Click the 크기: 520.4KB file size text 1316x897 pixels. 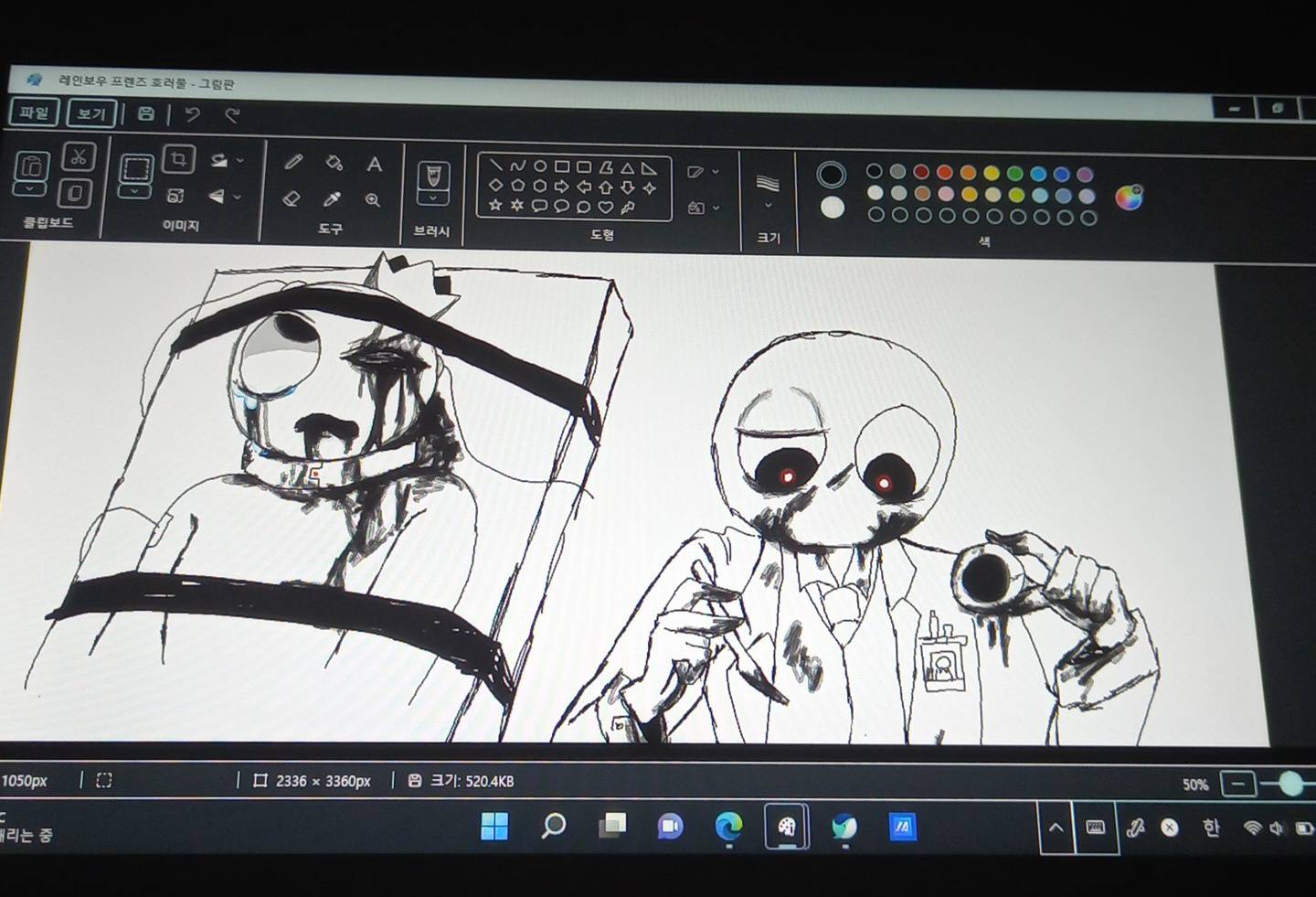tap(472, 781)
